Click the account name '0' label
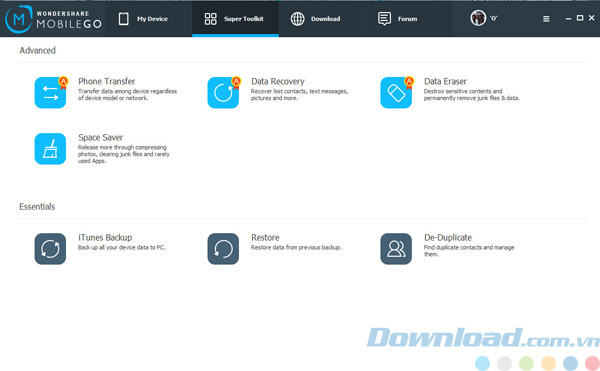This screenshot has height=371, width=600. pyautogui.click(x=494, y=18)
